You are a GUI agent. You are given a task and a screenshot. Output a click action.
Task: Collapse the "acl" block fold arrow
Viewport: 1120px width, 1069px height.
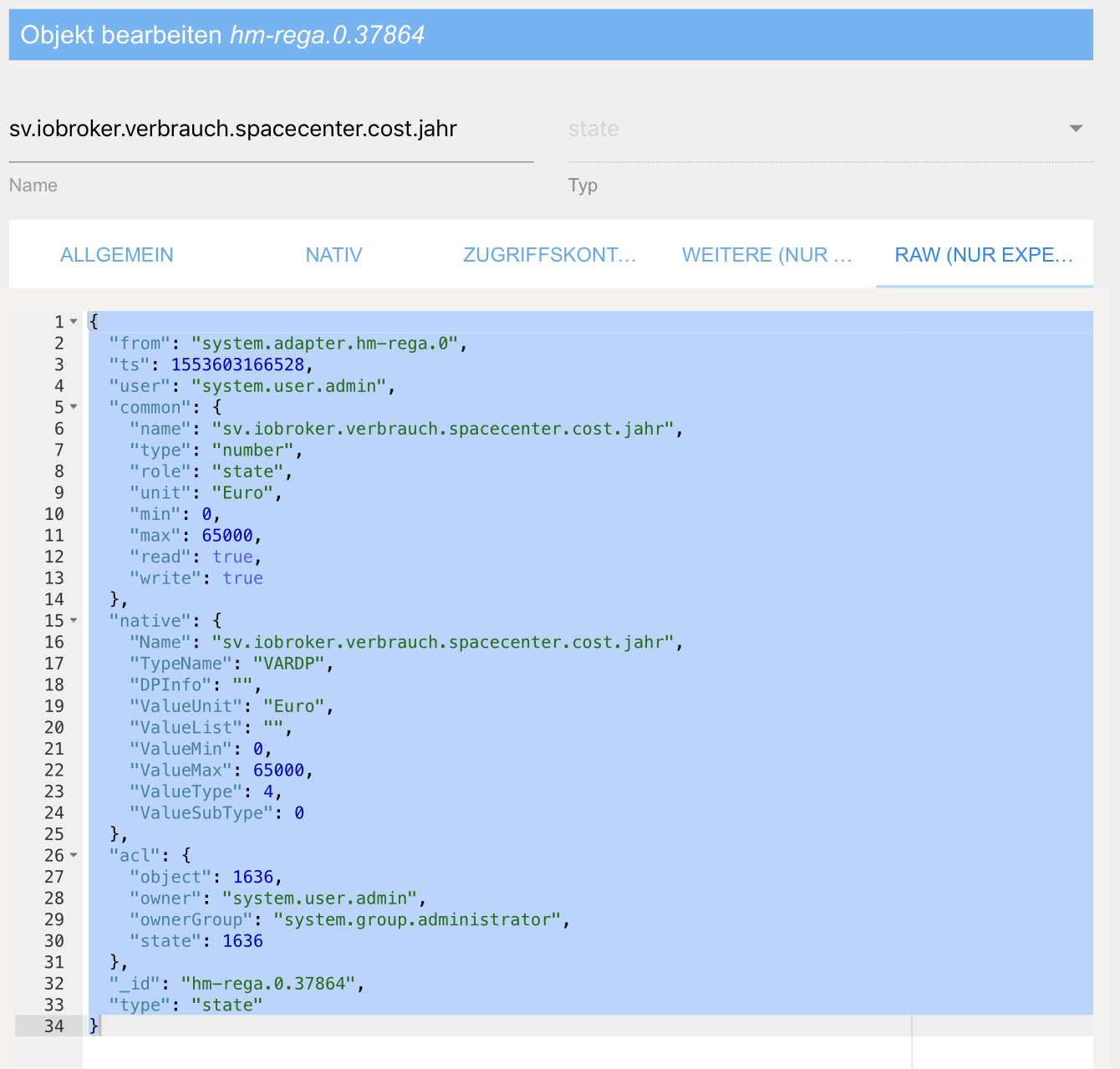74,856
